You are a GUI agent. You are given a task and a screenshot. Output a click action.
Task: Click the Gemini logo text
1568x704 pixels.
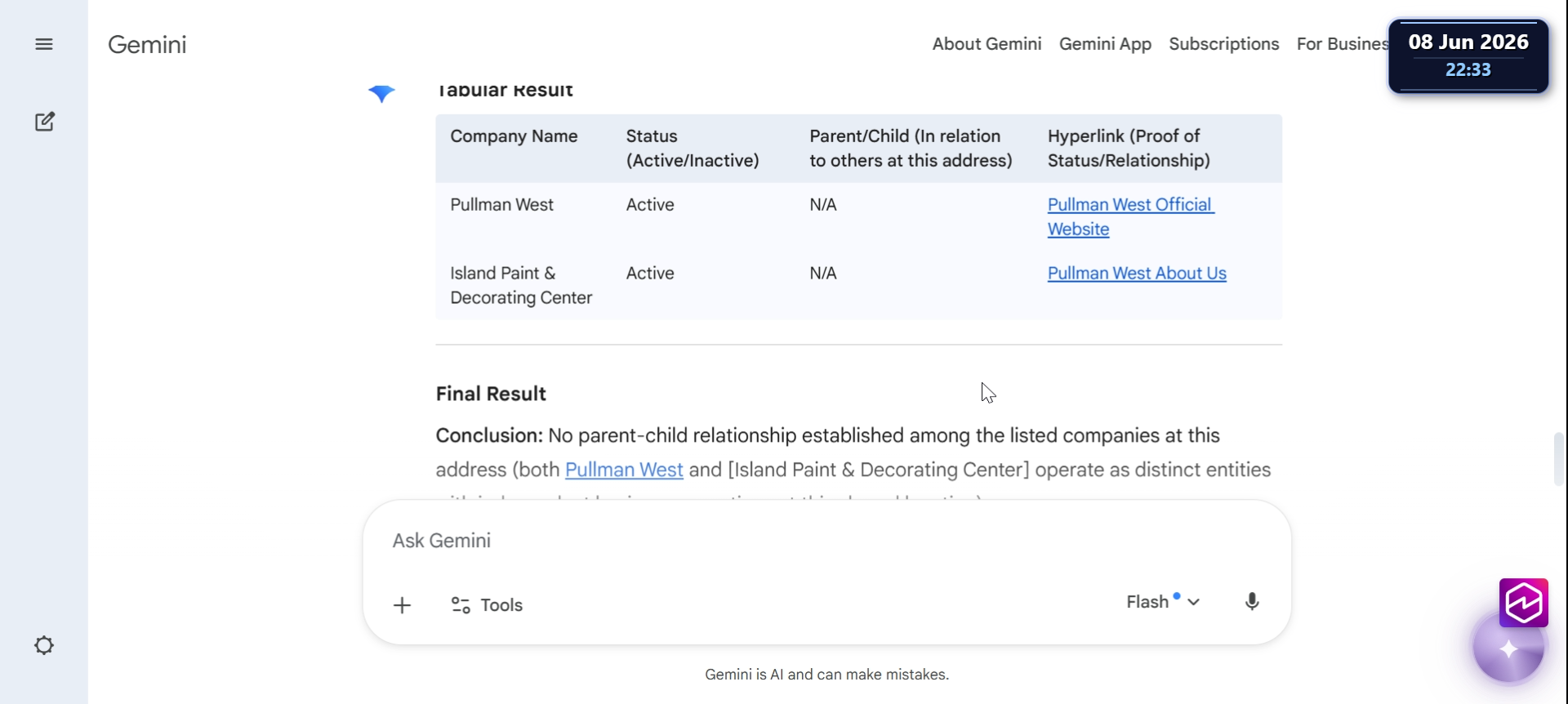point(147,44)
